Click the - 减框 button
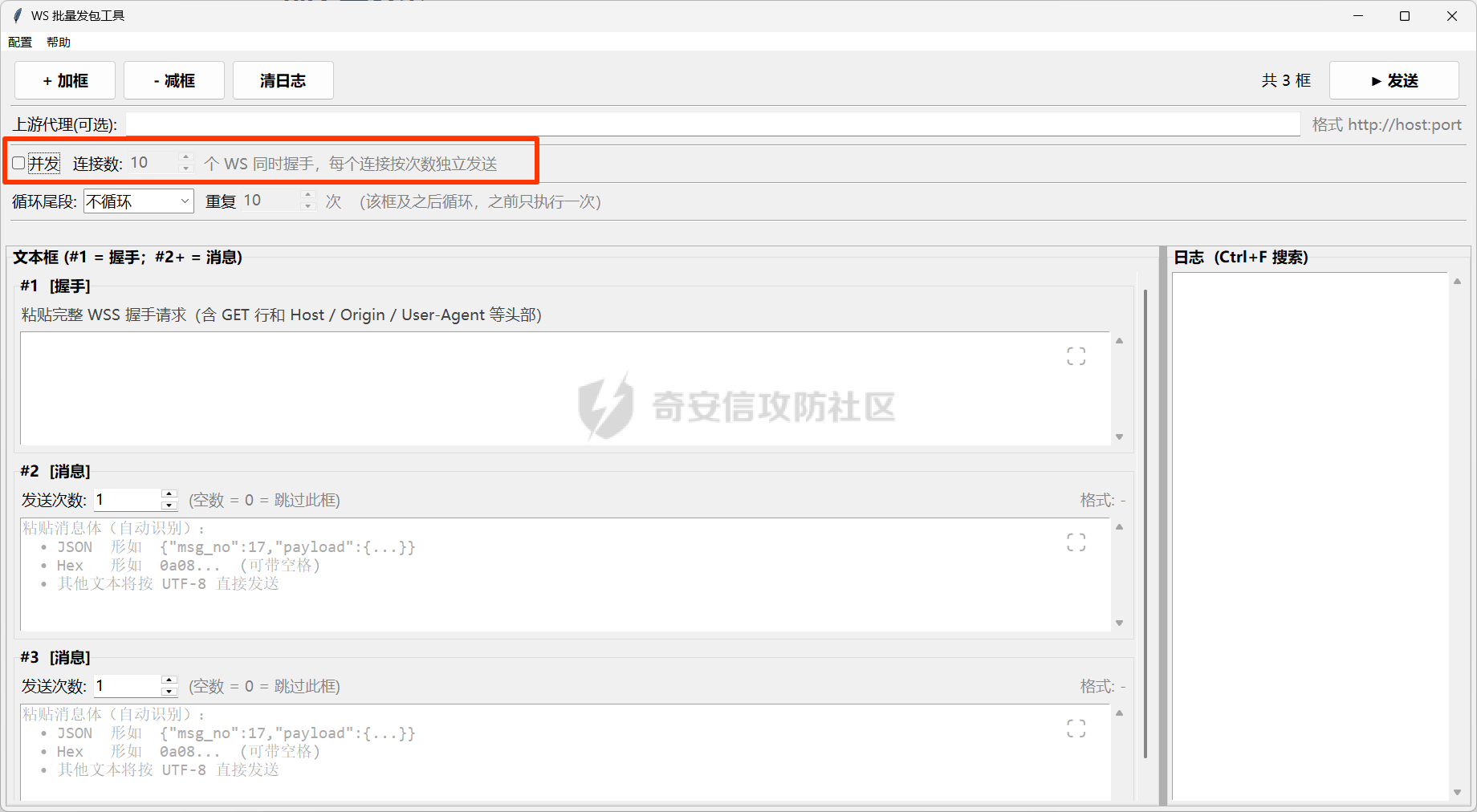The width and height of the screenshot is (1477, 812). pyautogui.click(x=174, y=80)
